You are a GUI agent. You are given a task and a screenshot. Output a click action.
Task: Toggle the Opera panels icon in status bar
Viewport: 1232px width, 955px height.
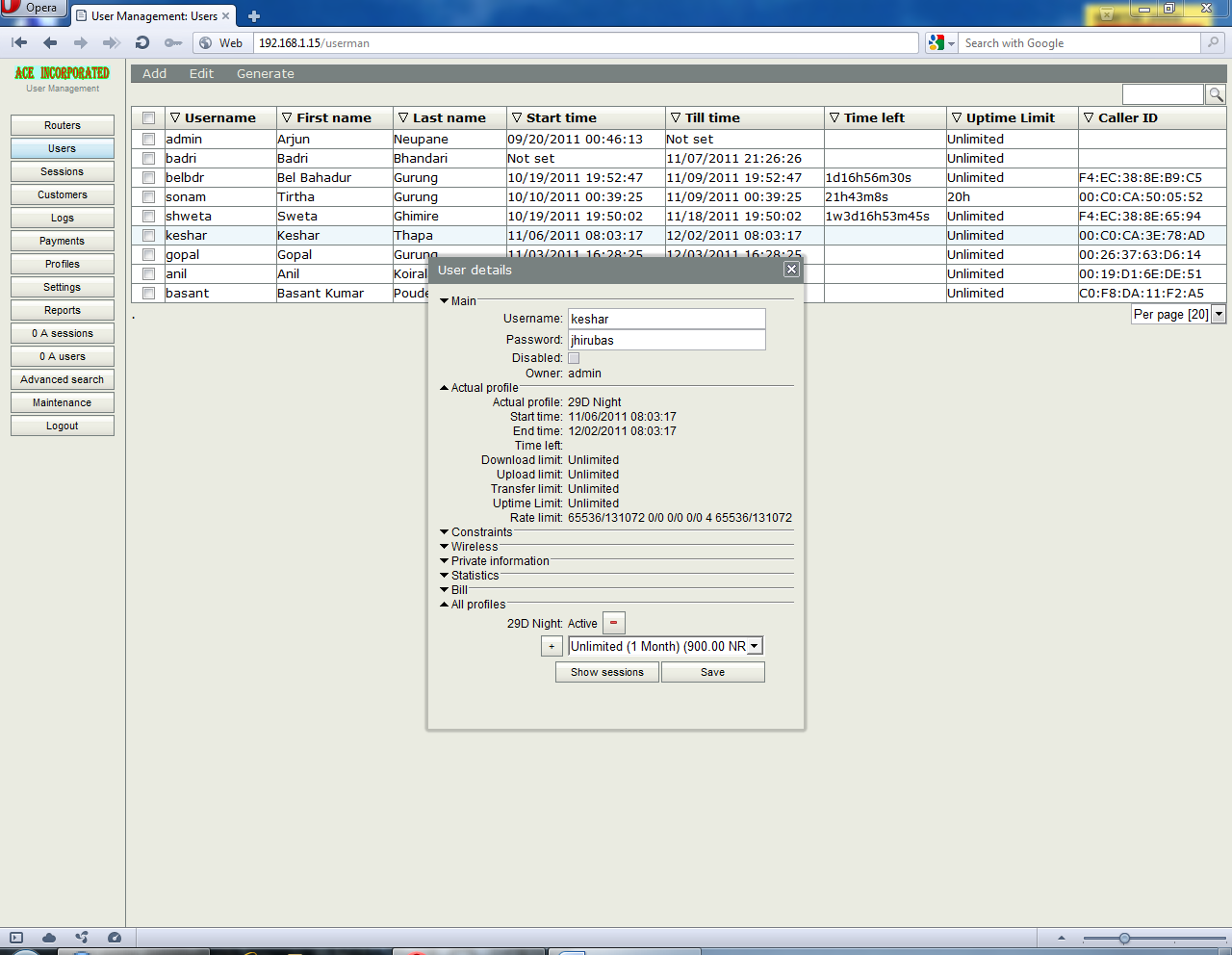[x=15, y=937]
